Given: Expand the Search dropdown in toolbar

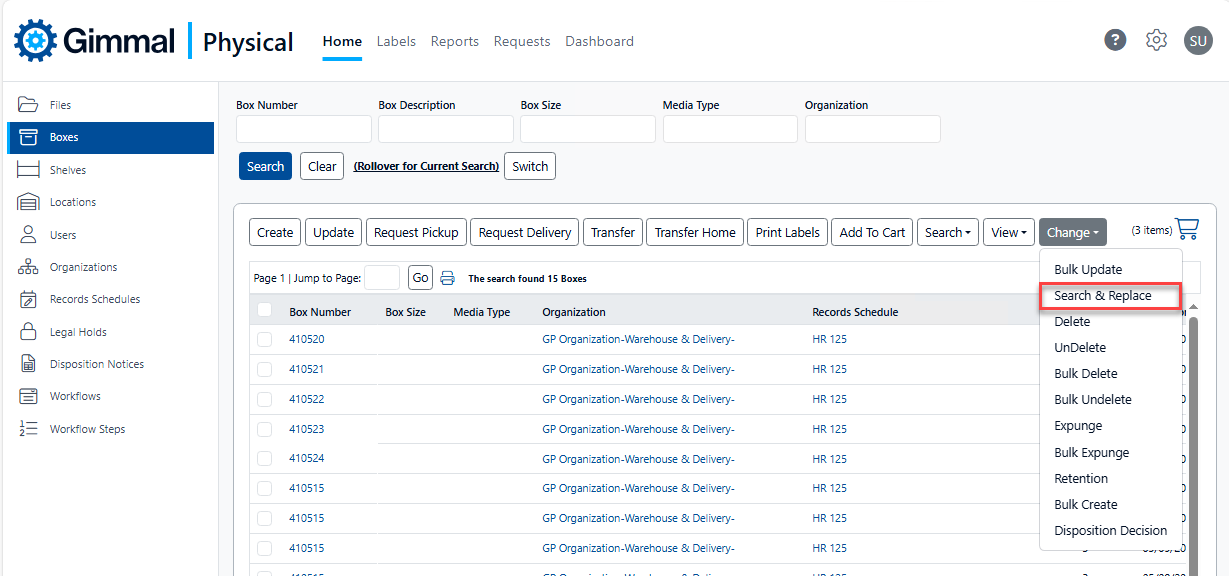Looking at the screenshot, I should (947, 232).
